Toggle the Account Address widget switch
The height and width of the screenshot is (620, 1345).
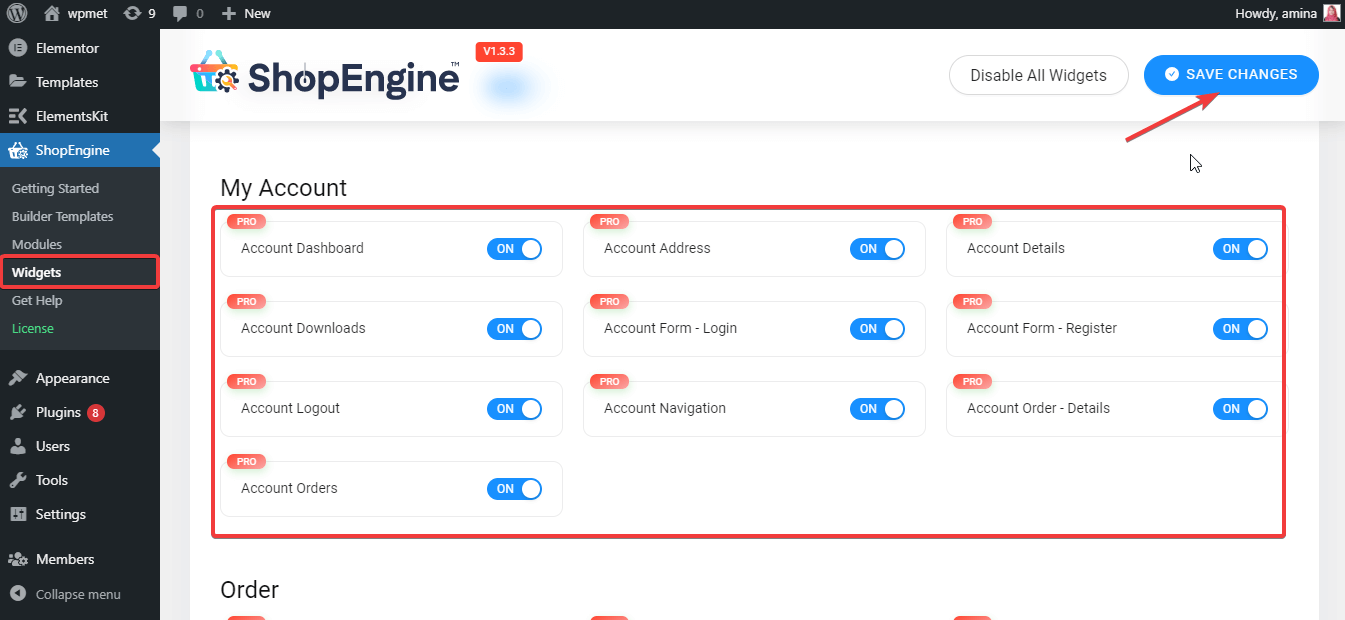tap(877, 249)
